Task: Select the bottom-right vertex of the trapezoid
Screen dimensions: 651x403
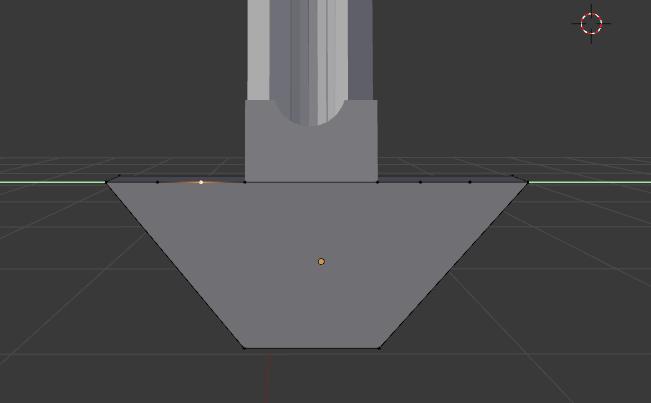Action: [380, 348]
